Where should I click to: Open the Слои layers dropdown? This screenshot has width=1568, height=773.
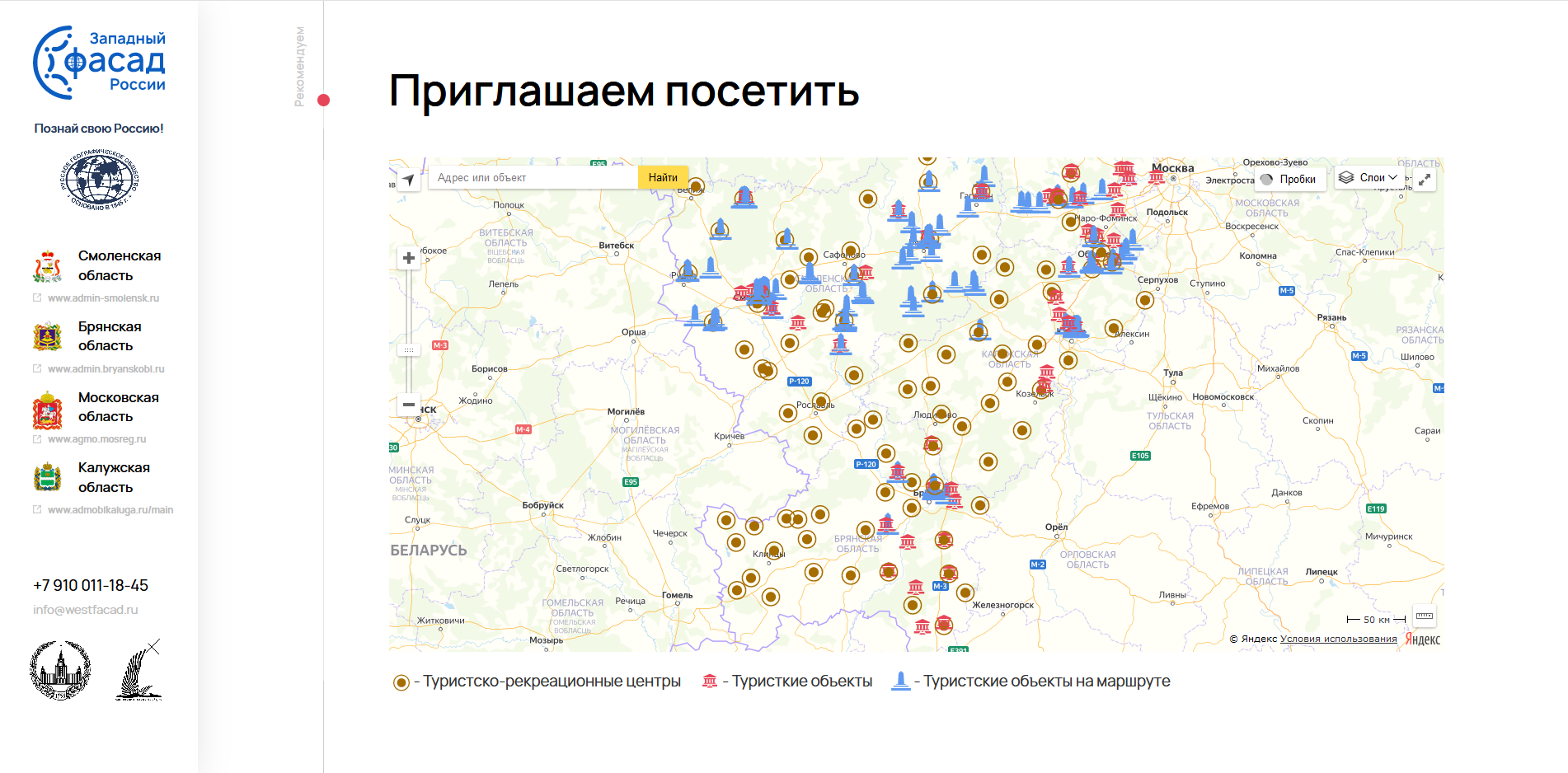[1368, 178]
